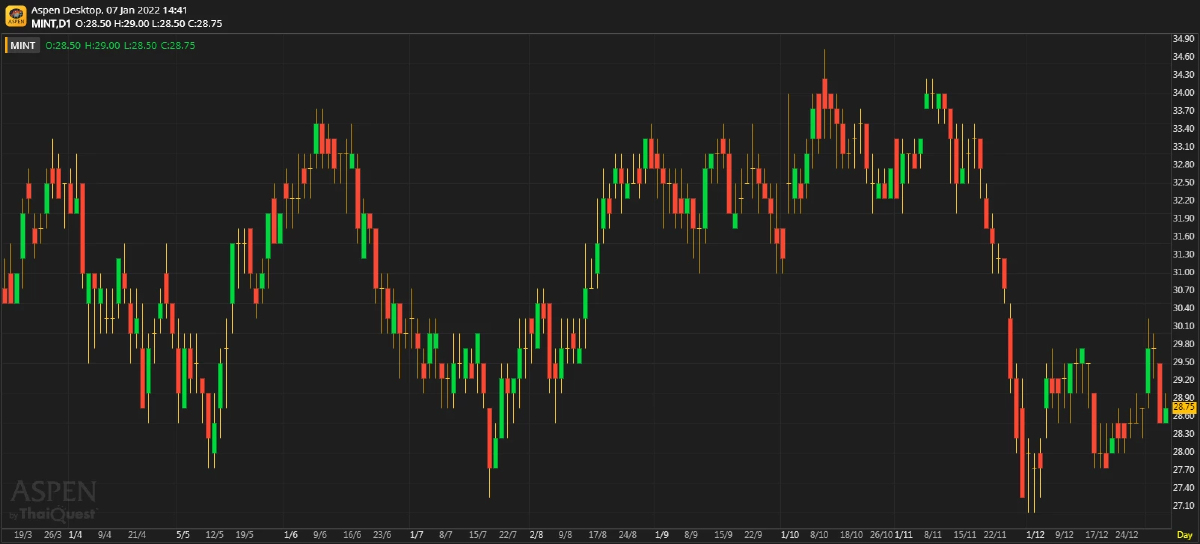Click the 30.40 price axis label
This screenshot has height=544, width=1200.
coord(1184,307)
